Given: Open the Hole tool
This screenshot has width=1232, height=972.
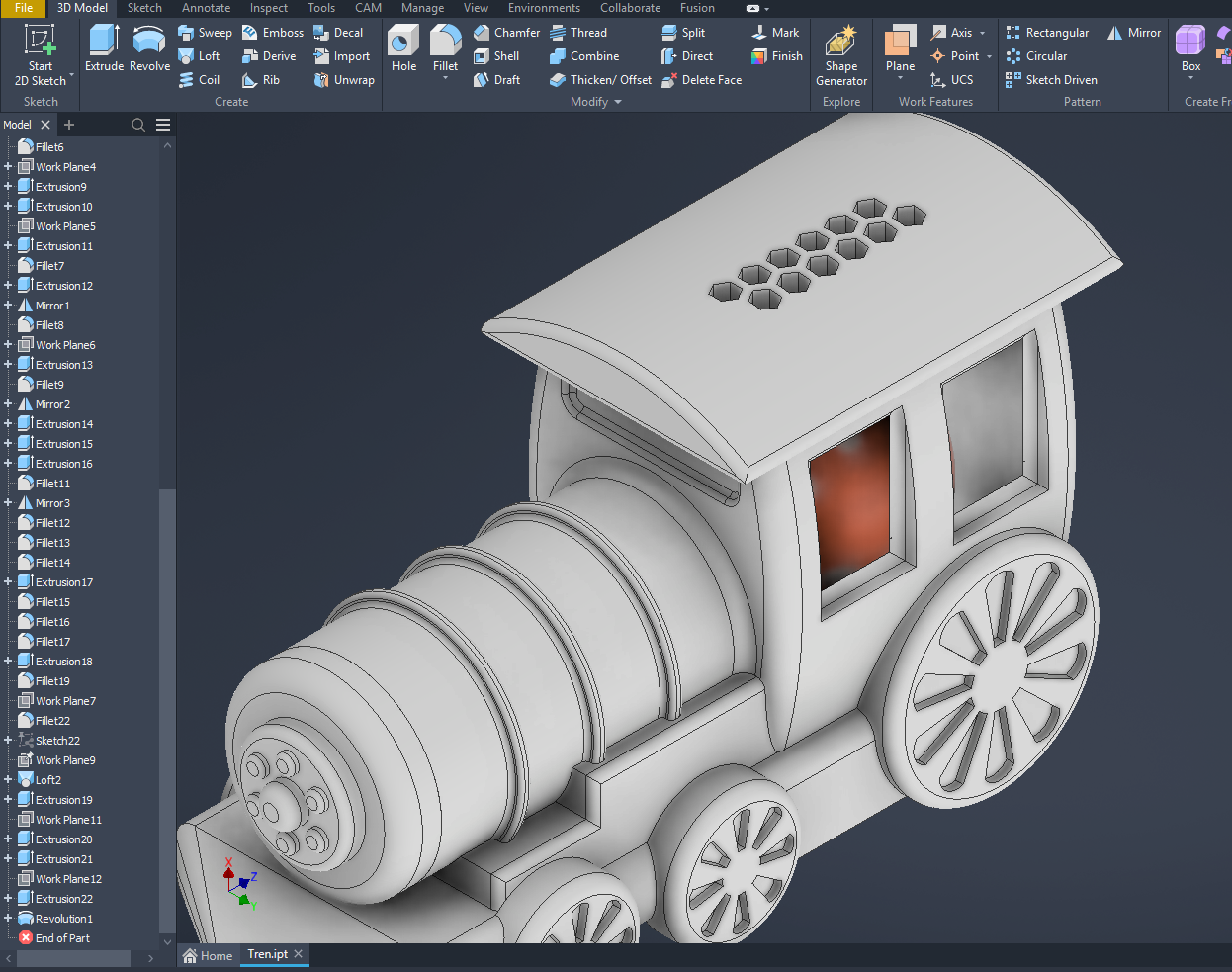Looking at the screenshot, I should 402,46.
